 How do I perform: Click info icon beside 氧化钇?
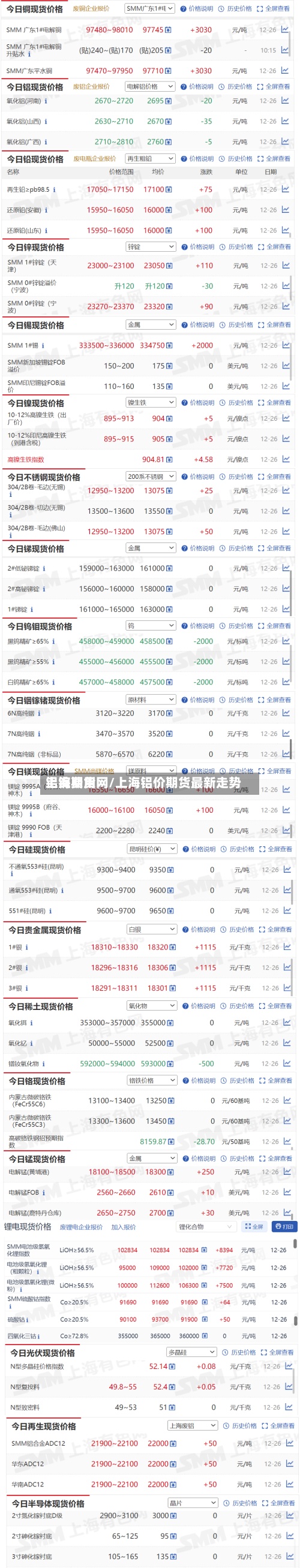(32, 1044)
